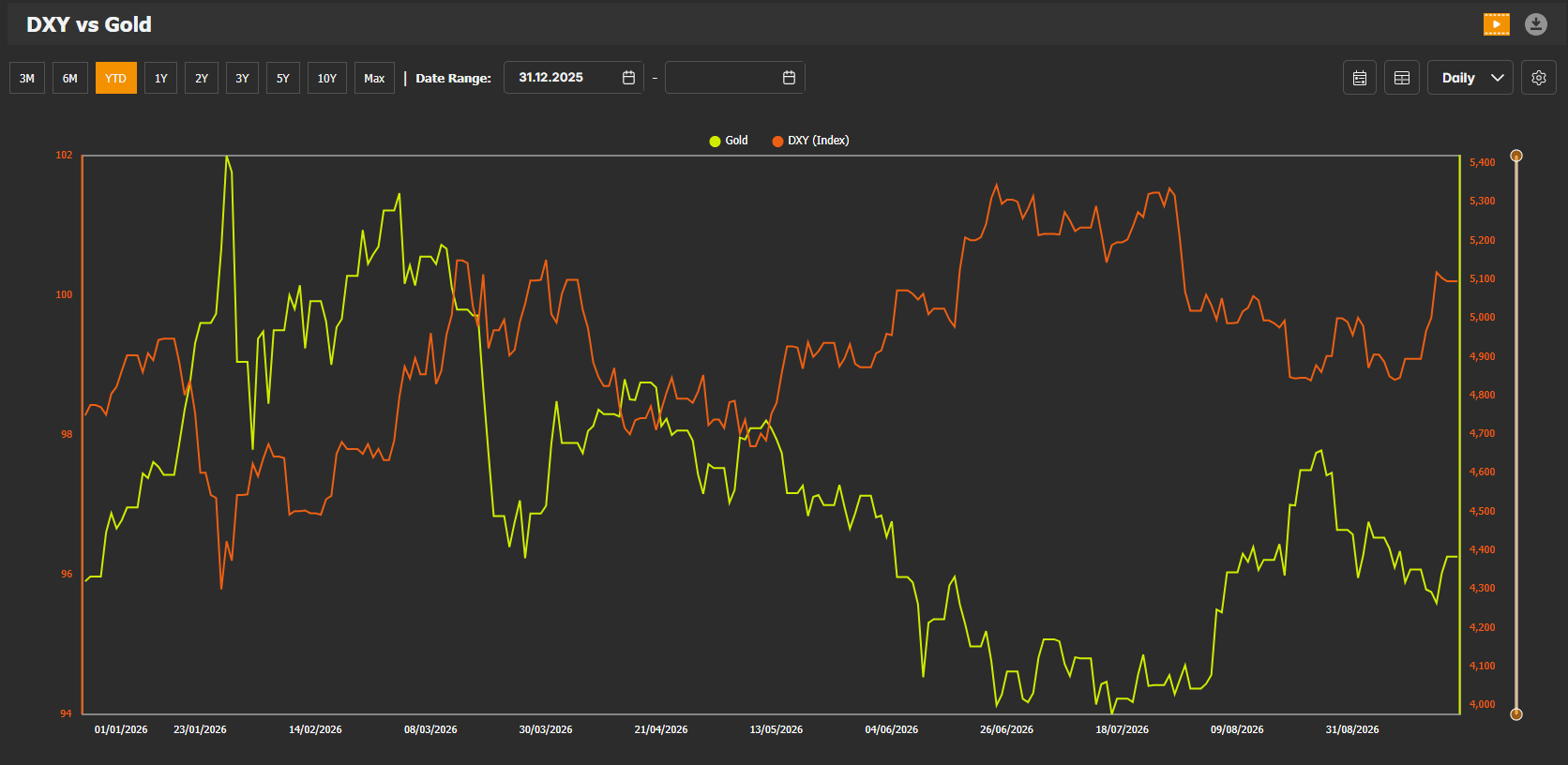Screen dimensions: 1568x765
Task: Open chart settings gear icon
Action: (x=1539, y=78)
